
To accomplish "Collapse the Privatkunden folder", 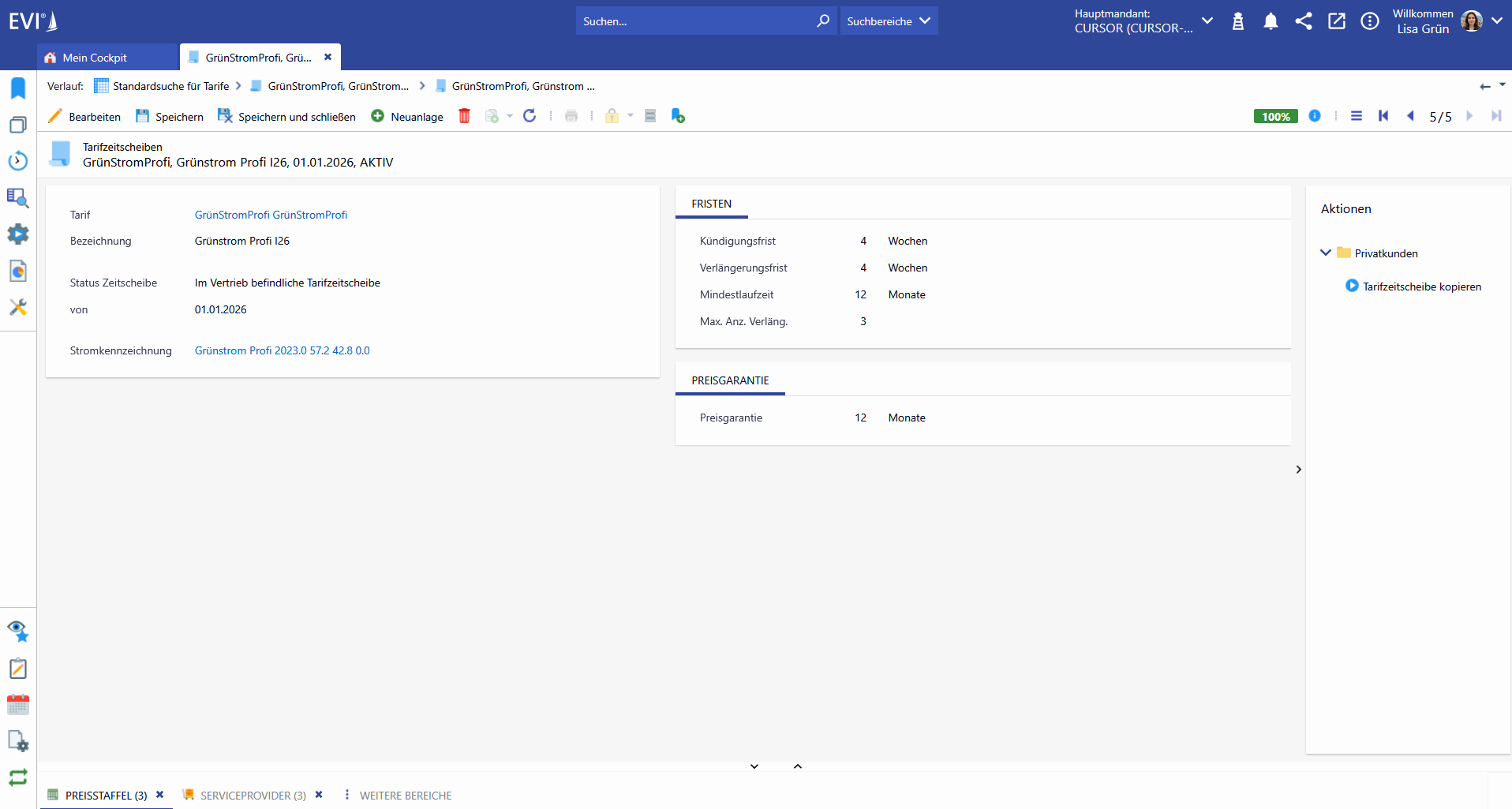I will coord(1326,253).
